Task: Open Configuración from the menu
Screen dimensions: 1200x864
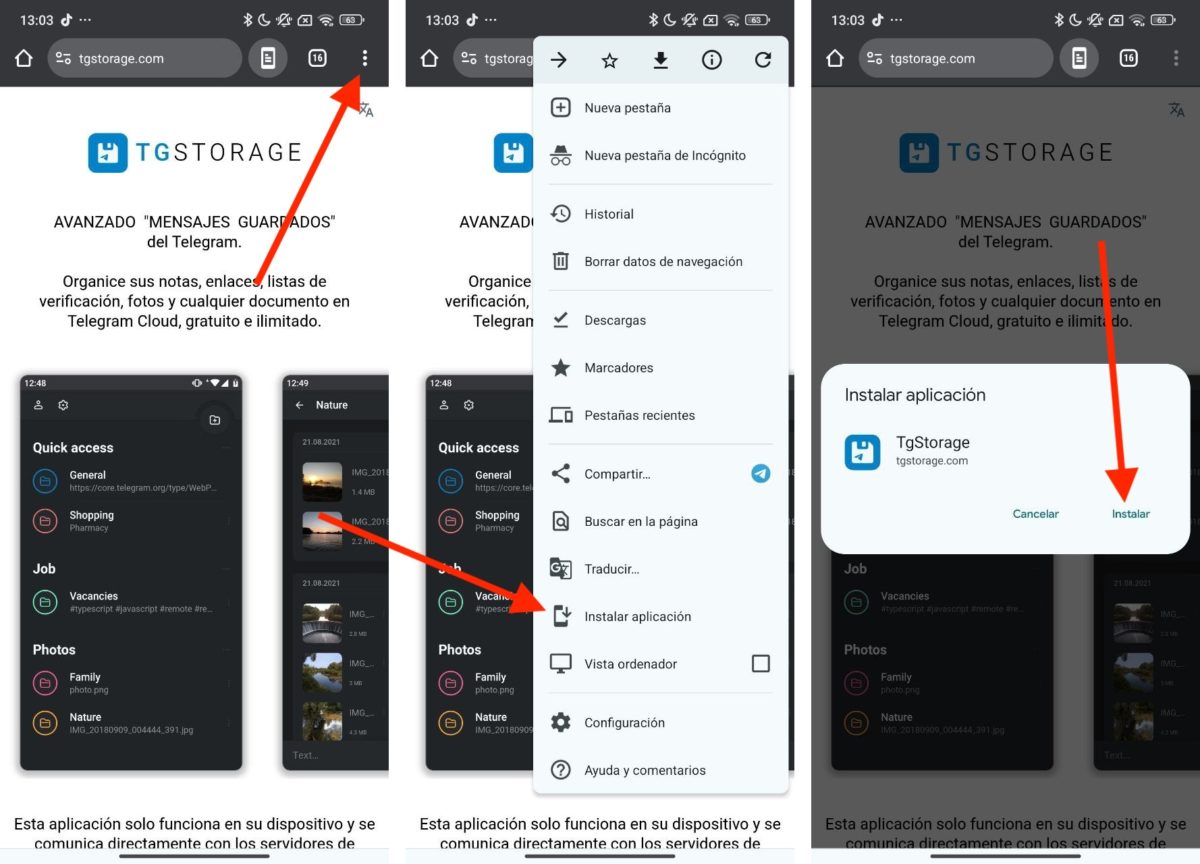Action: point(661,722)
